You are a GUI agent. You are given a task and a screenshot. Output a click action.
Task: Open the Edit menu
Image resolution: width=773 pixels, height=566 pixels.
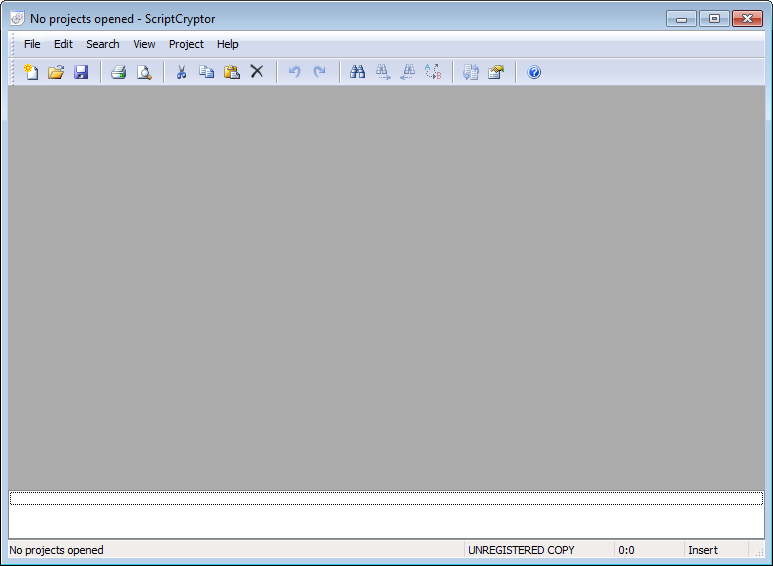point(63,44)
